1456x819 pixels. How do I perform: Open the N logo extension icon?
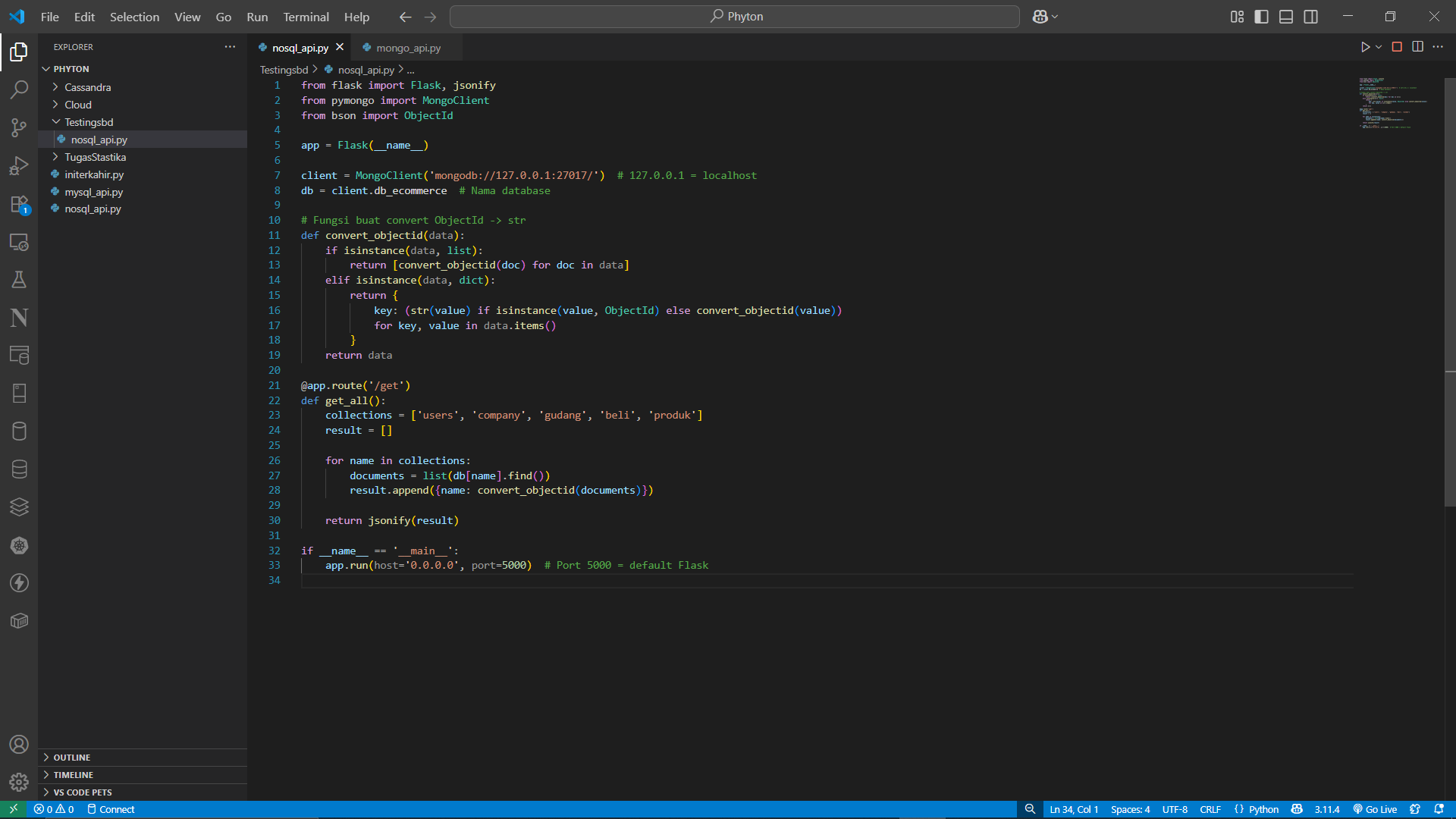19,318
